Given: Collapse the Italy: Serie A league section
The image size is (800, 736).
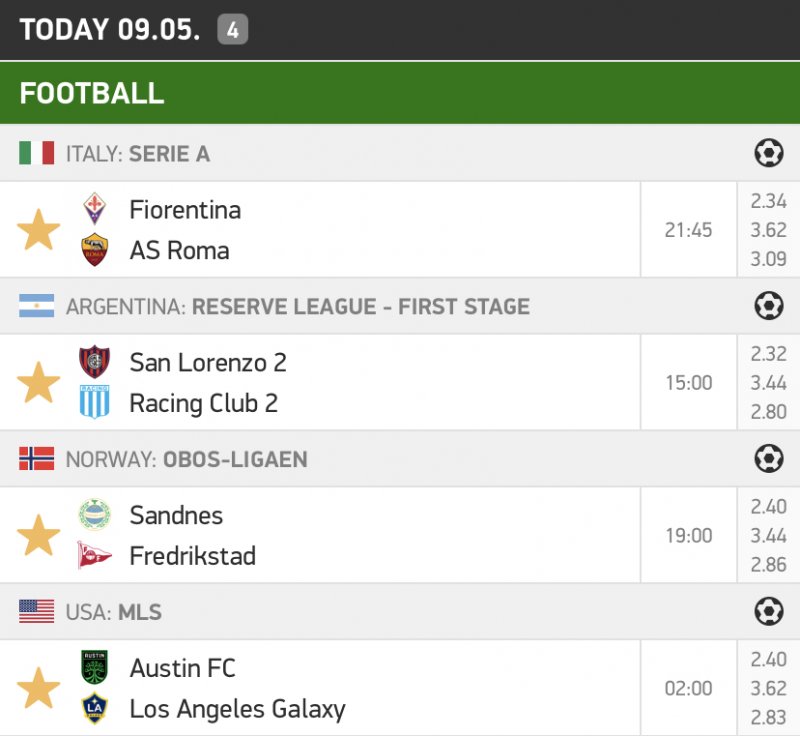Looking at the screenshot, I should [x=137, y=154].
